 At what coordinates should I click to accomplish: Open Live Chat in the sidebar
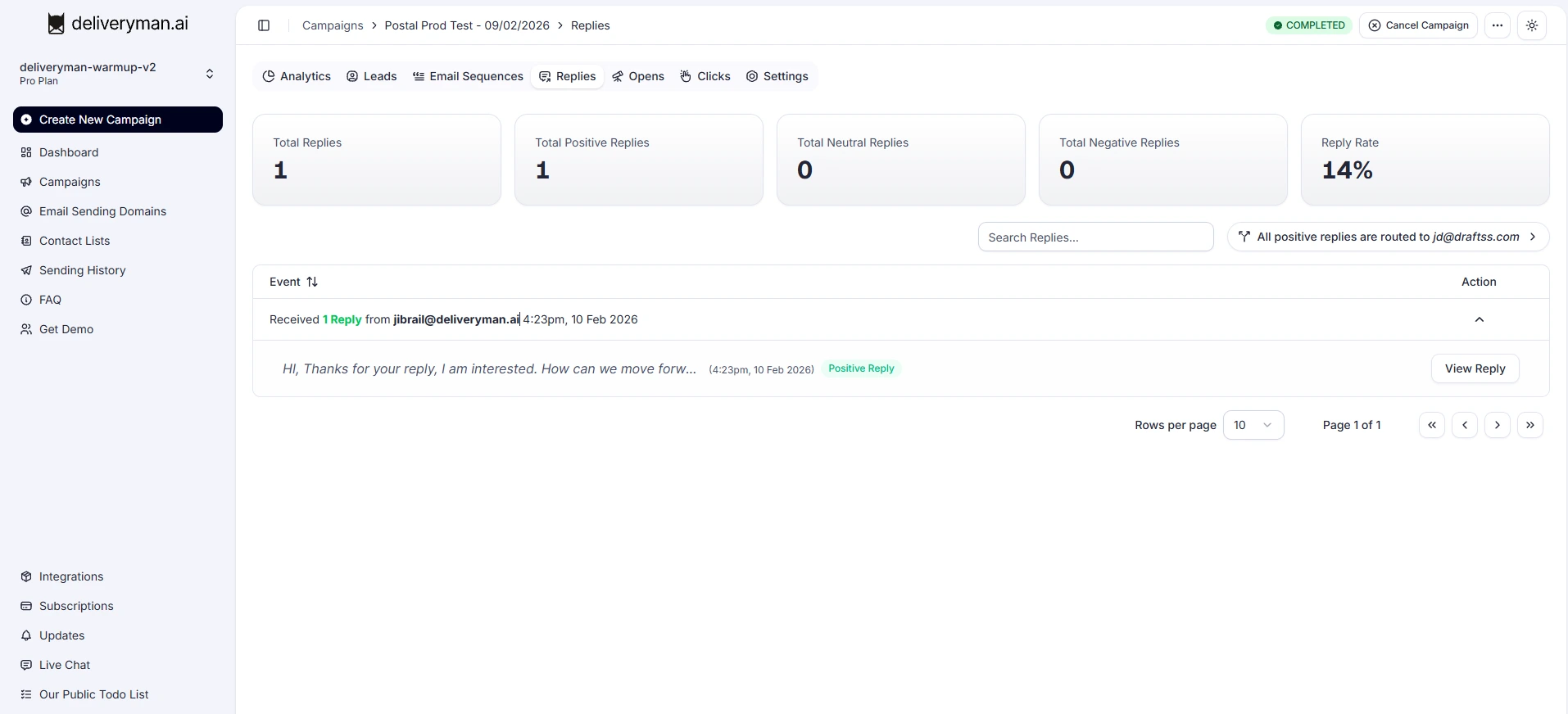point(64,665)
